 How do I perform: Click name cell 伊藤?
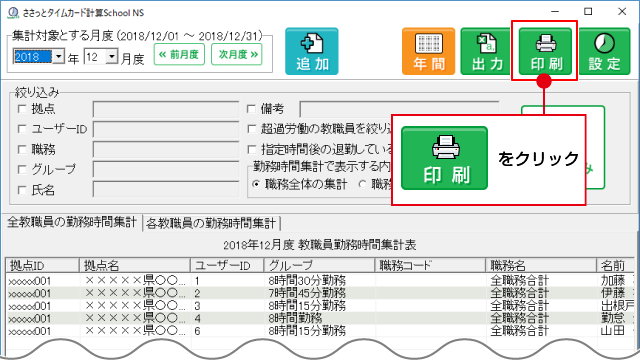pyautogui.click(x=613, y=293)
